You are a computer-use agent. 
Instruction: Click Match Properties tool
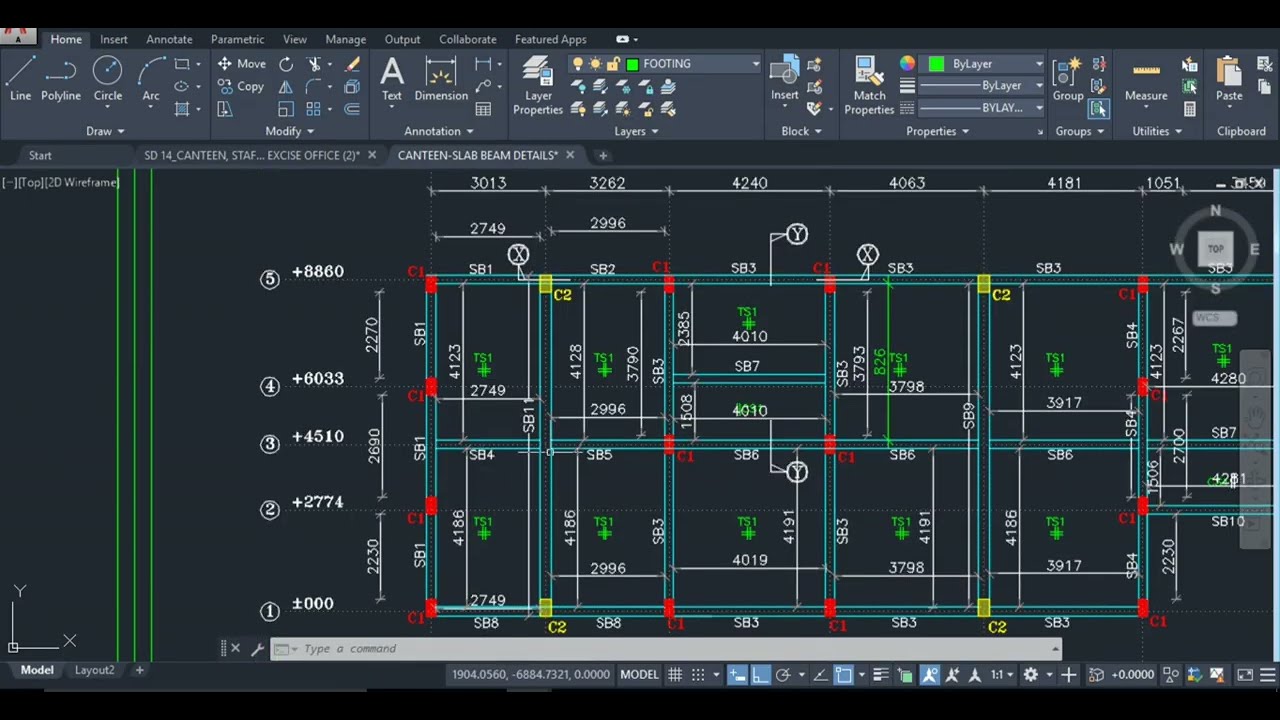pos(869,86)
